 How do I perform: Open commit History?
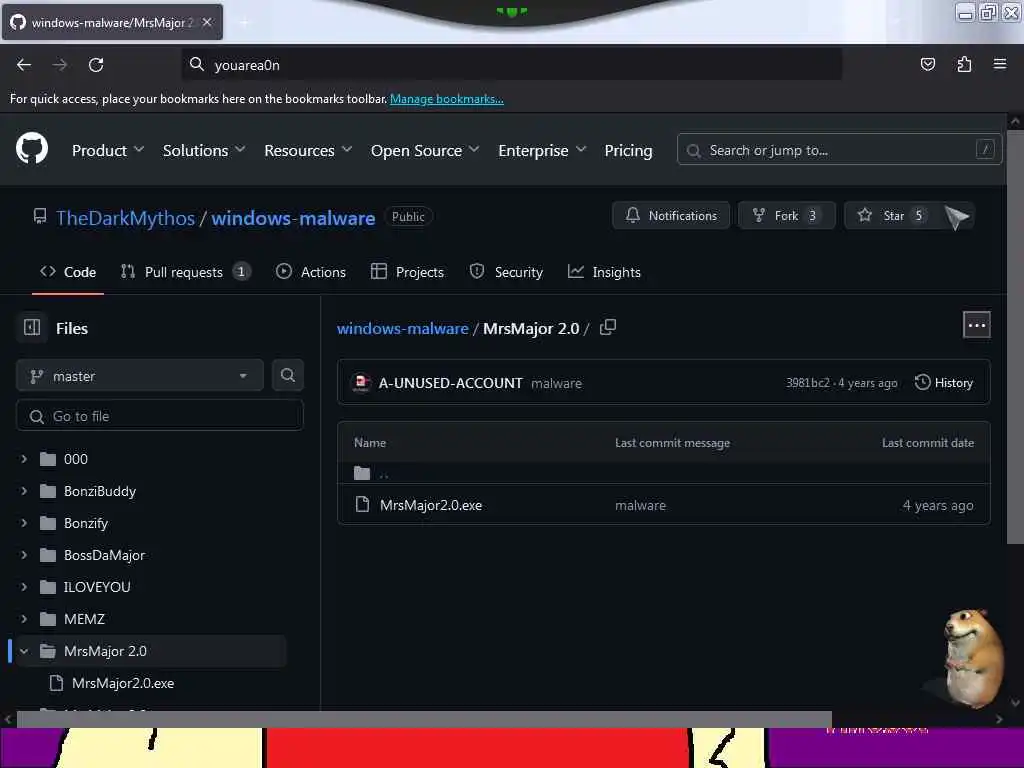click(944, 383)
